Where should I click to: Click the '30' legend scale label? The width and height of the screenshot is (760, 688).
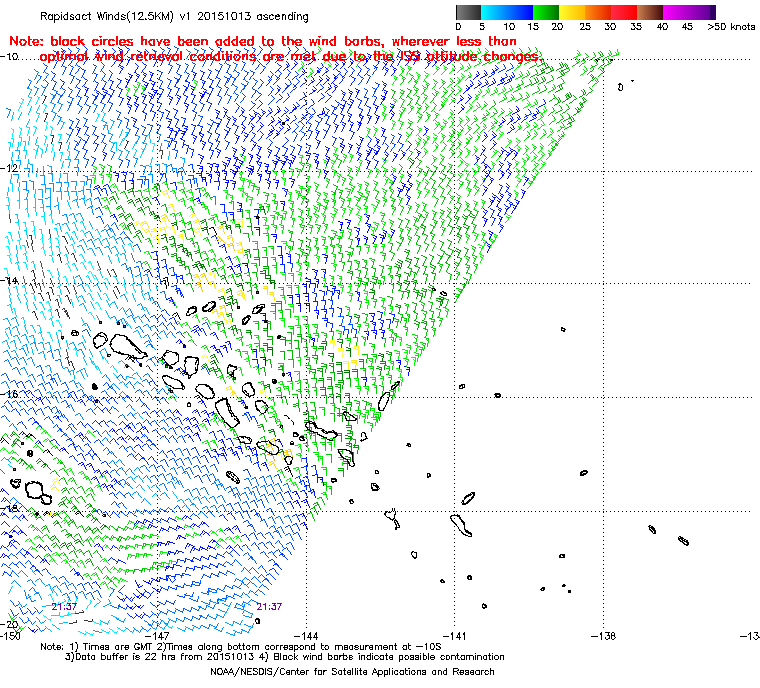(x=610, y=27)
